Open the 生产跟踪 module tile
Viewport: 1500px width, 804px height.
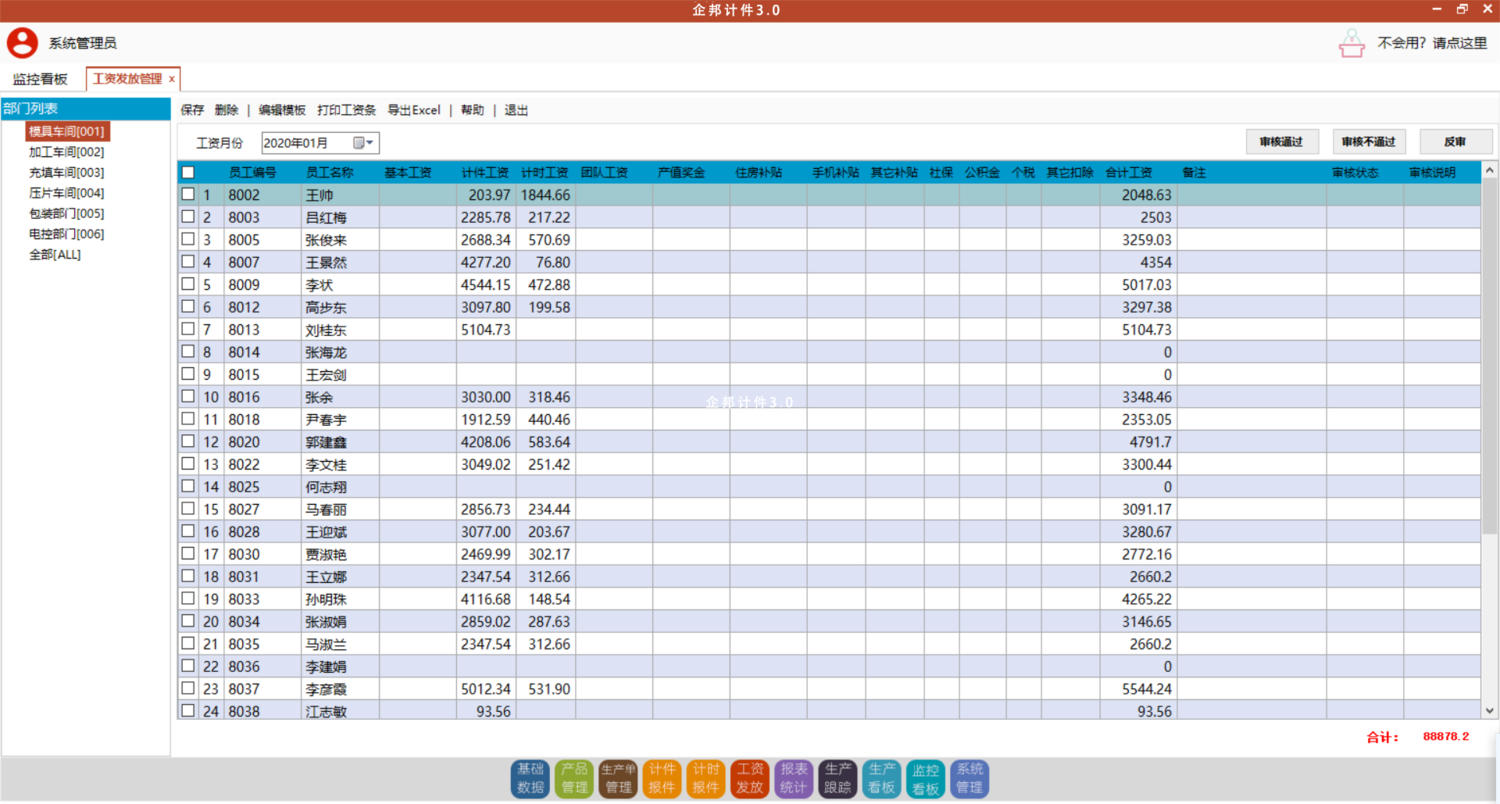(x=837, y=778)
